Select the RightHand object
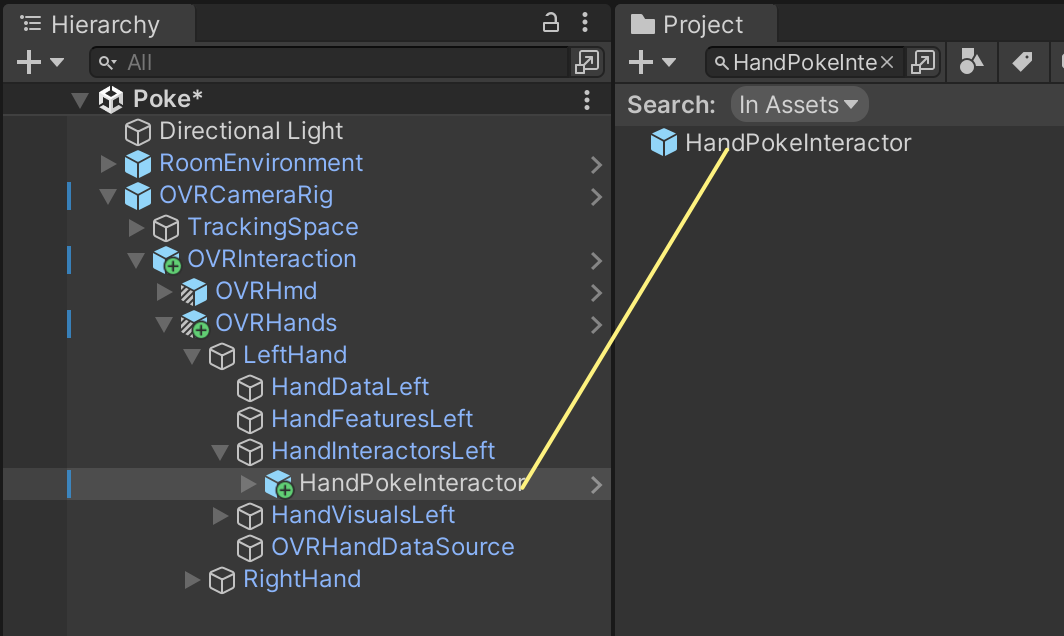 click(302, 579)
